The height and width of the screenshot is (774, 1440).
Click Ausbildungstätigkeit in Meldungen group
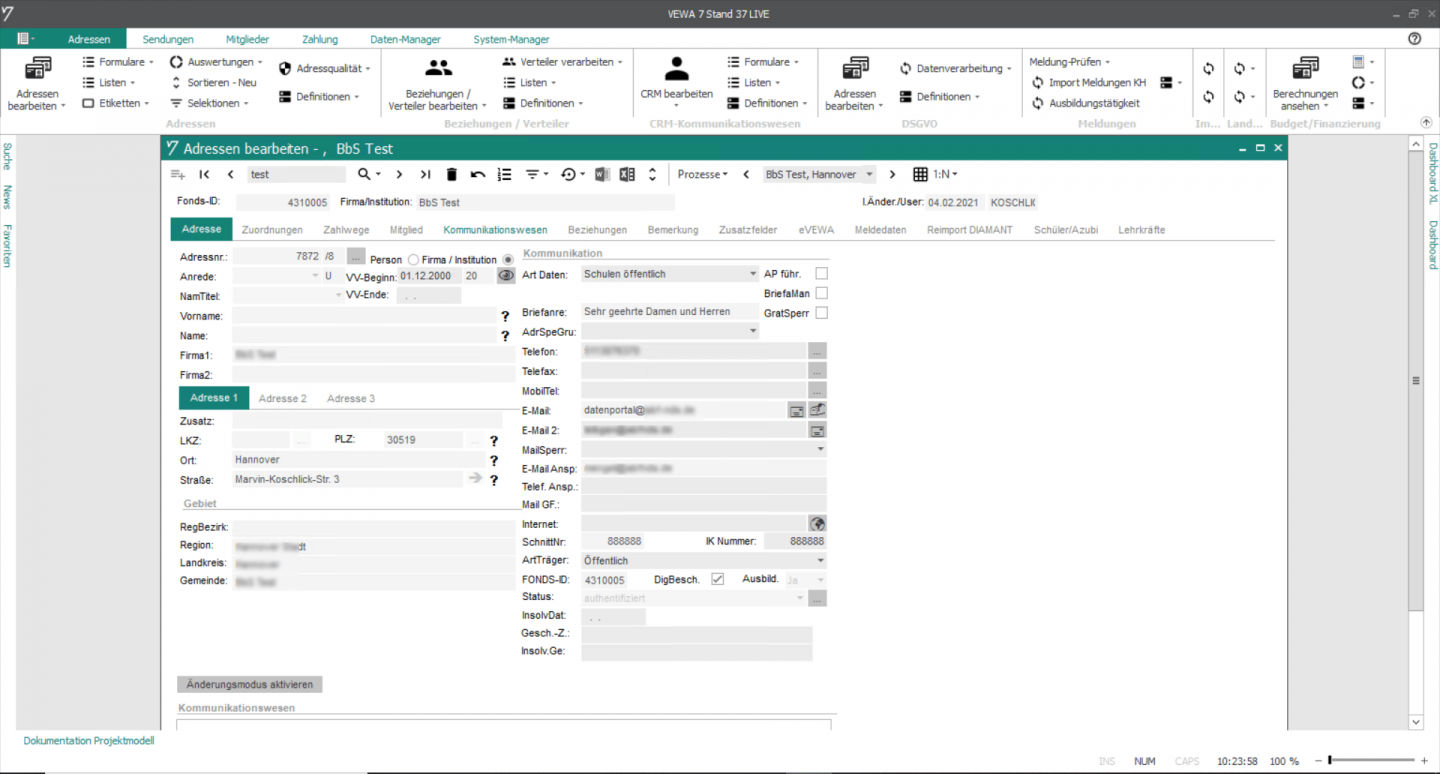point(1086,103)
